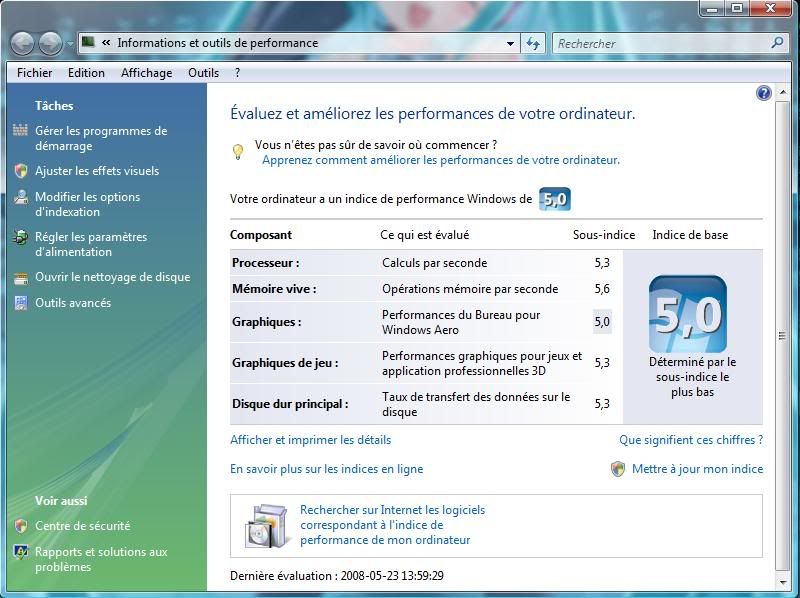Click the scrollbar down arrow

(x=782, y=582)
